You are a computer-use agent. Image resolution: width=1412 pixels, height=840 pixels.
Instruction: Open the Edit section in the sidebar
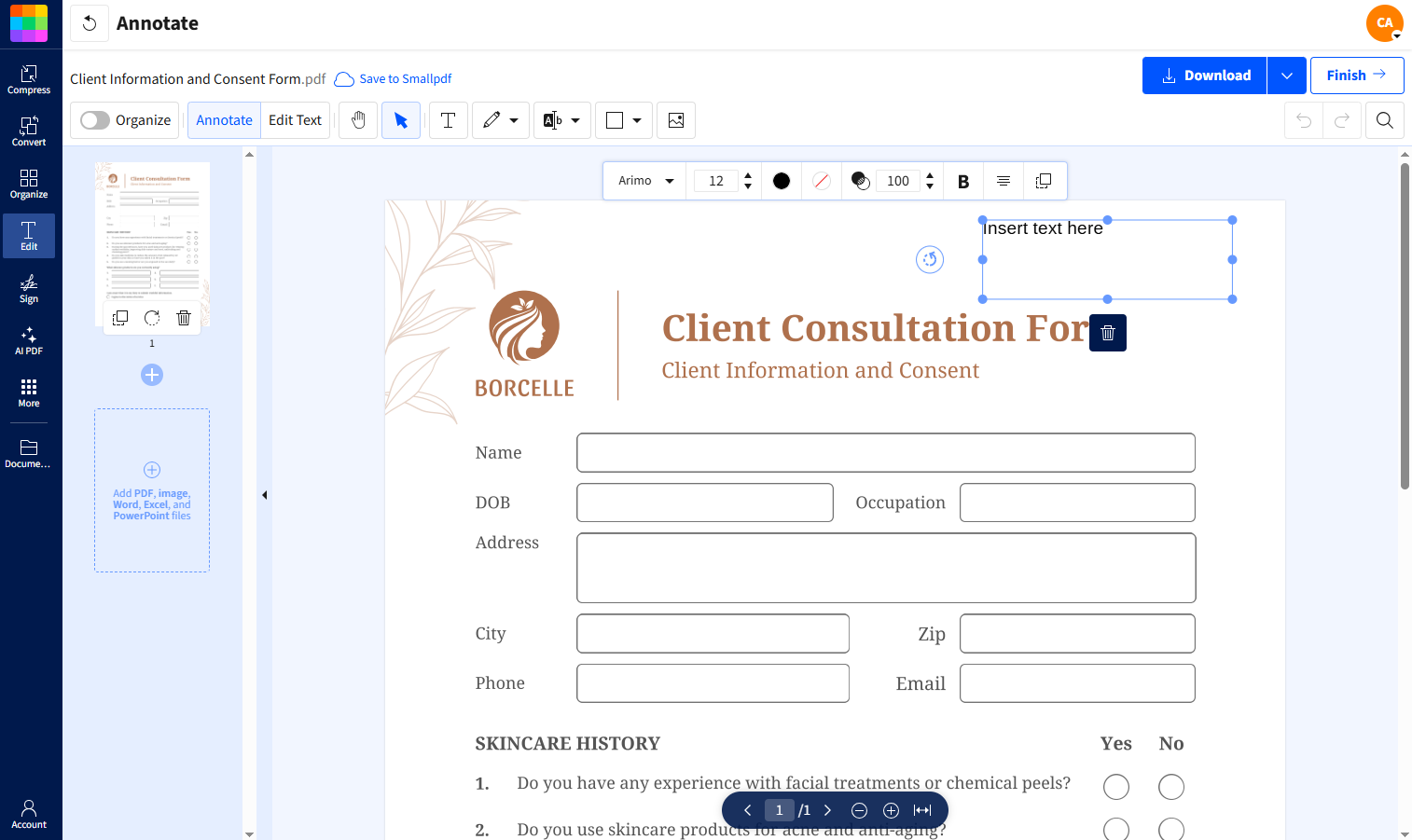(x=29, y=235)
